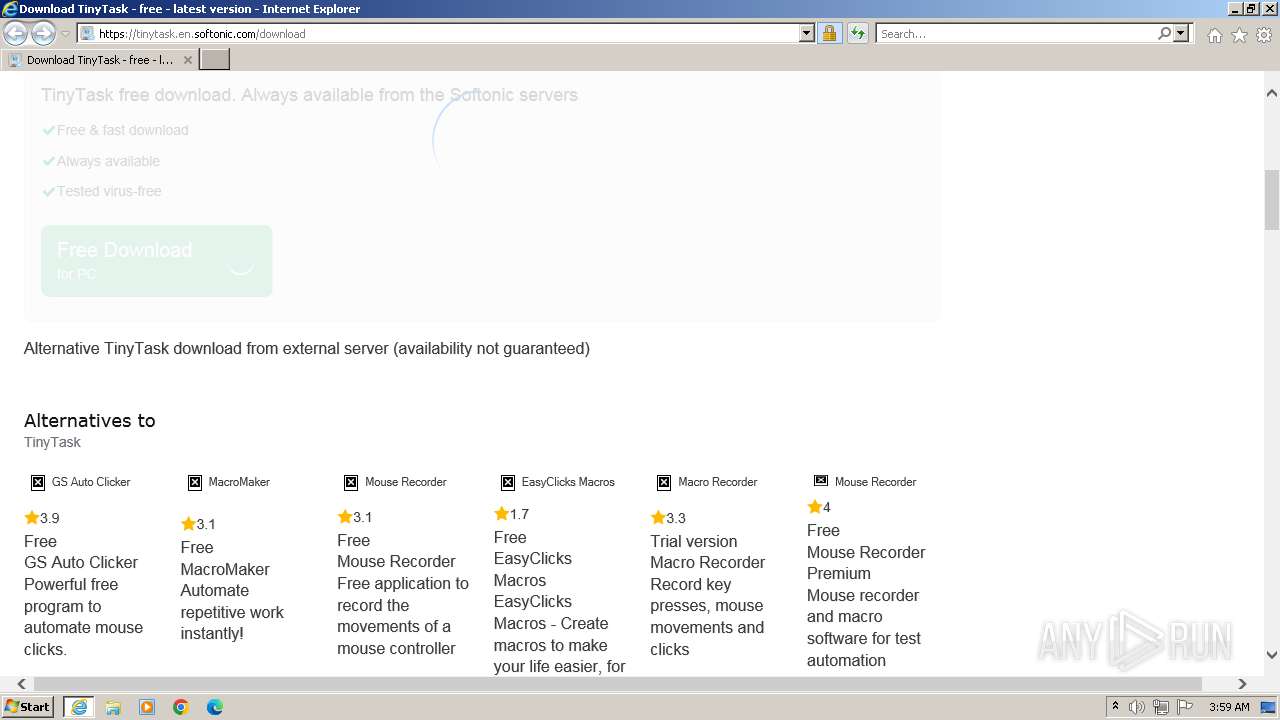Viewport: 1280px width, 720px height.
Task: Click the volume speaker tray icon
Action: pos(1137,707)
